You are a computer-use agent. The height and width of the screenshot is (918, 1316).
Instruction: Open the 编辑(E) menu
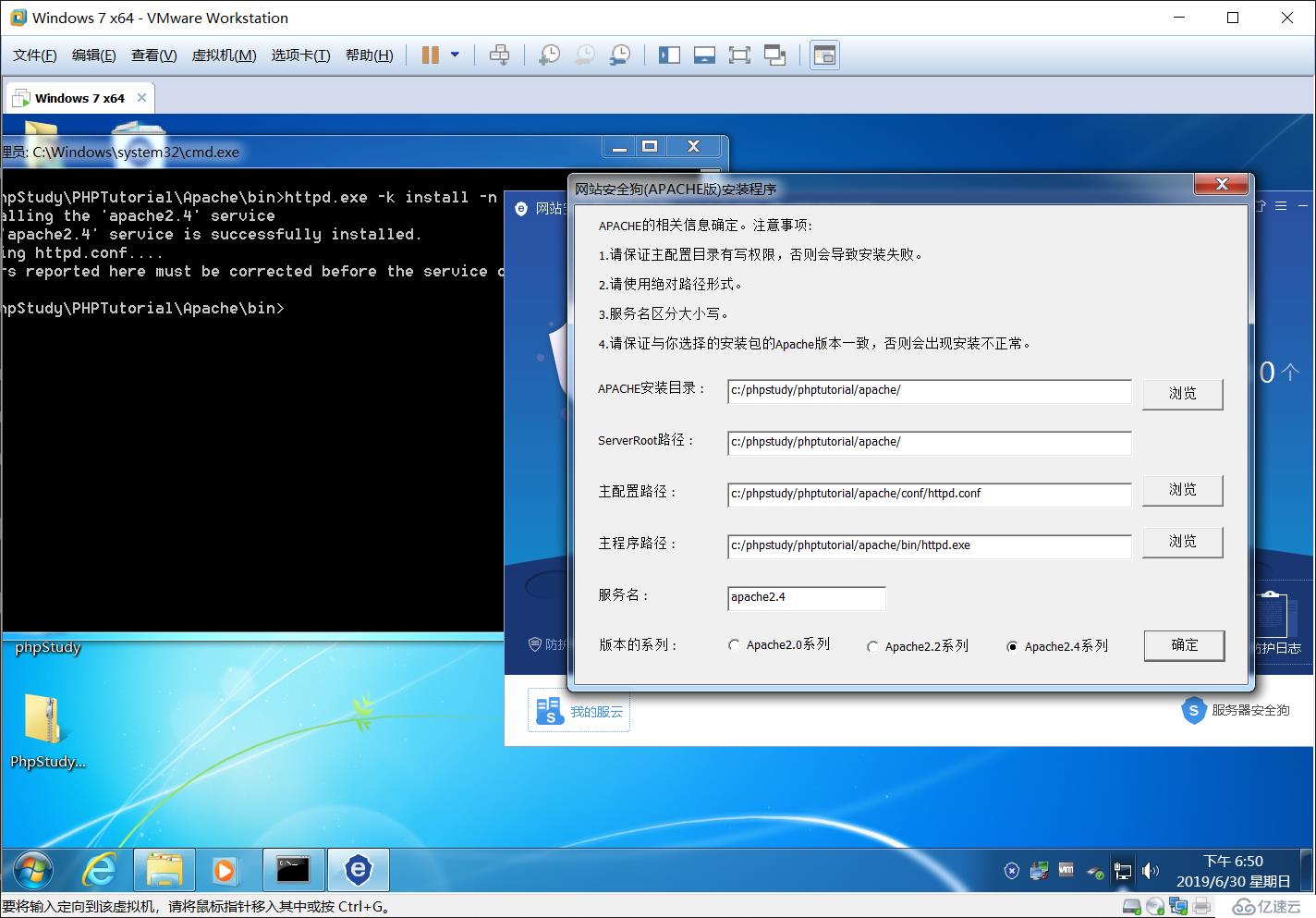[x=94, y=55]
